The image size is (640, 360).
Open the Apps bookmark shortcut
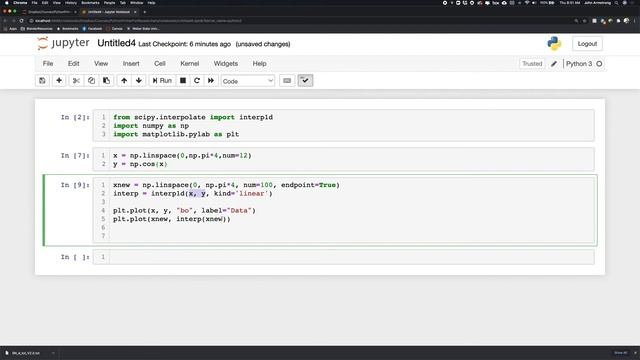[11, 29]
